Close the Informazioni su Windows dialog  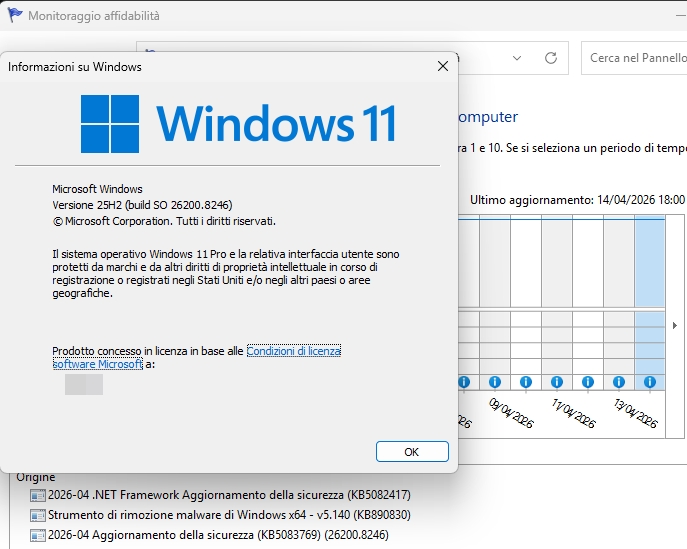(x=443, y=66)
